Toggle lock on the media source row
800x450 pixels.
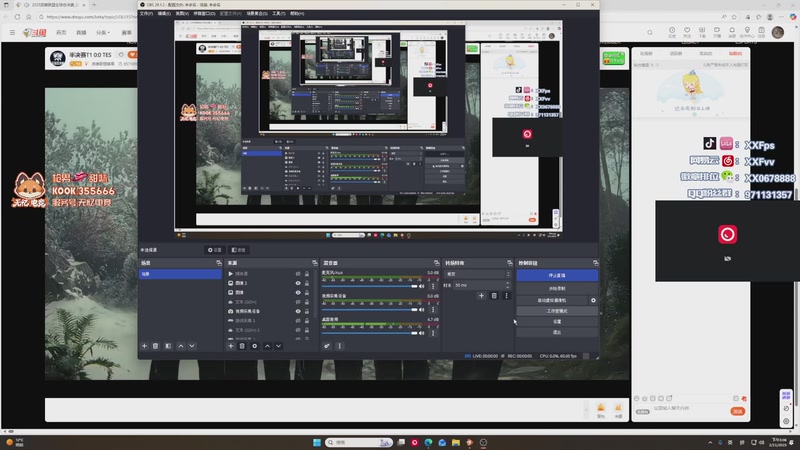point(307,274)
